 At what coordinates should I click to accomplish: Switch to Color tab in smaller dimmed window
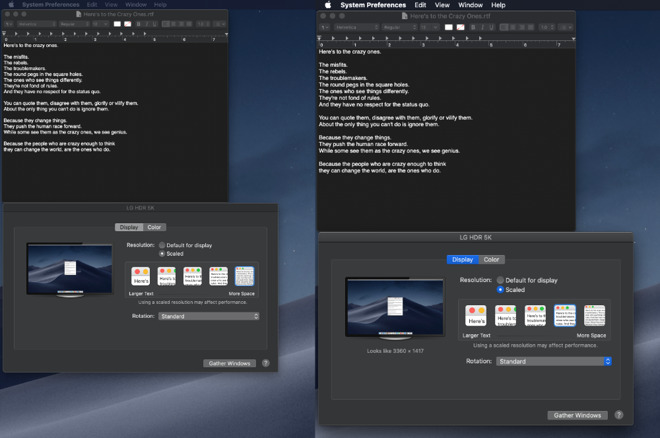pyautogui.click(x=154, y=227)
